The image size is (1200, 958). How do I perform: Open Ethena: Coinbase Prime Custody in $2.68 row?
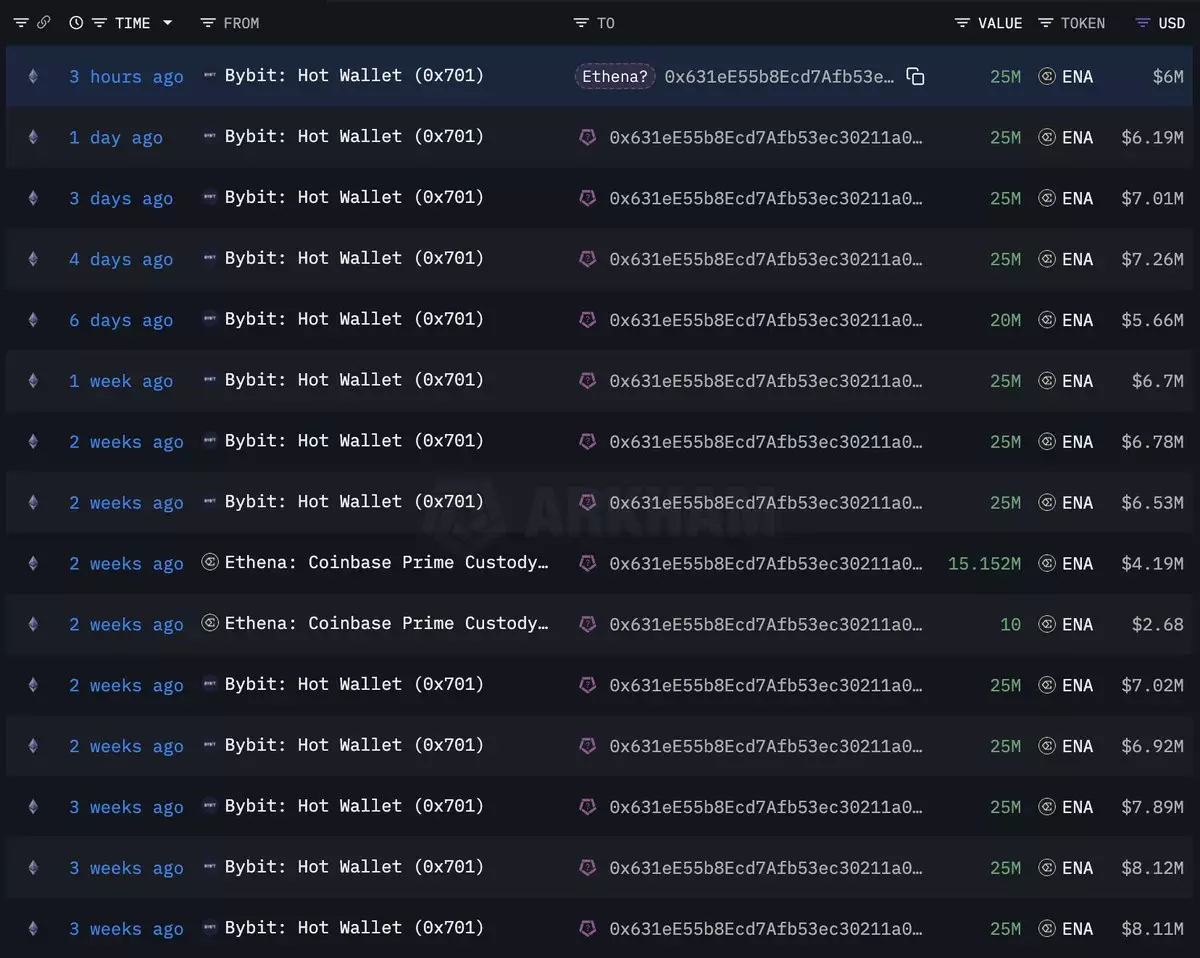(x=386, y=624)
